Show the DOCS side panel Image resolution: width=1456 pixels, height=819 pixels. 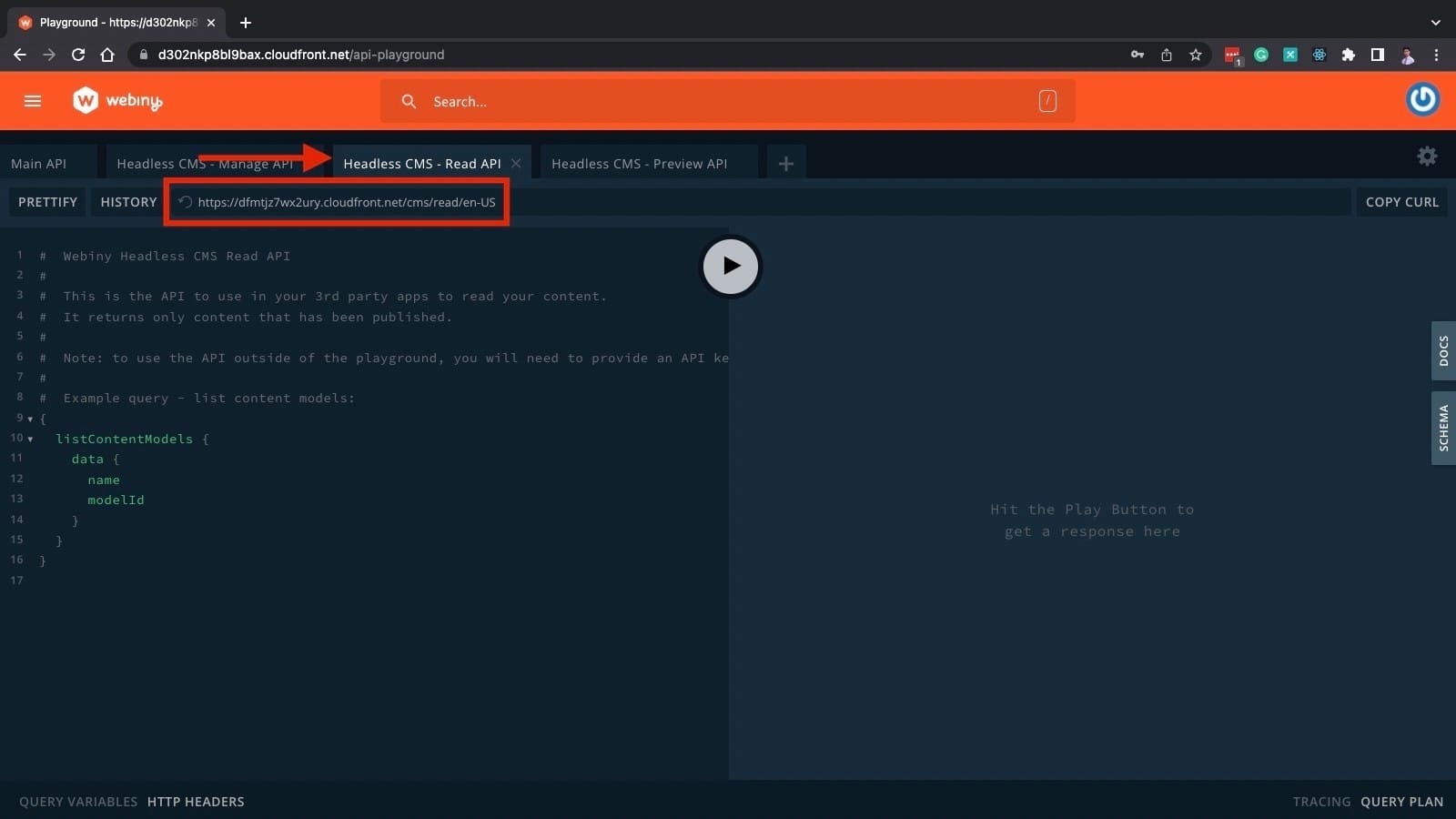pyautogui.click(x=1443, y=350)
